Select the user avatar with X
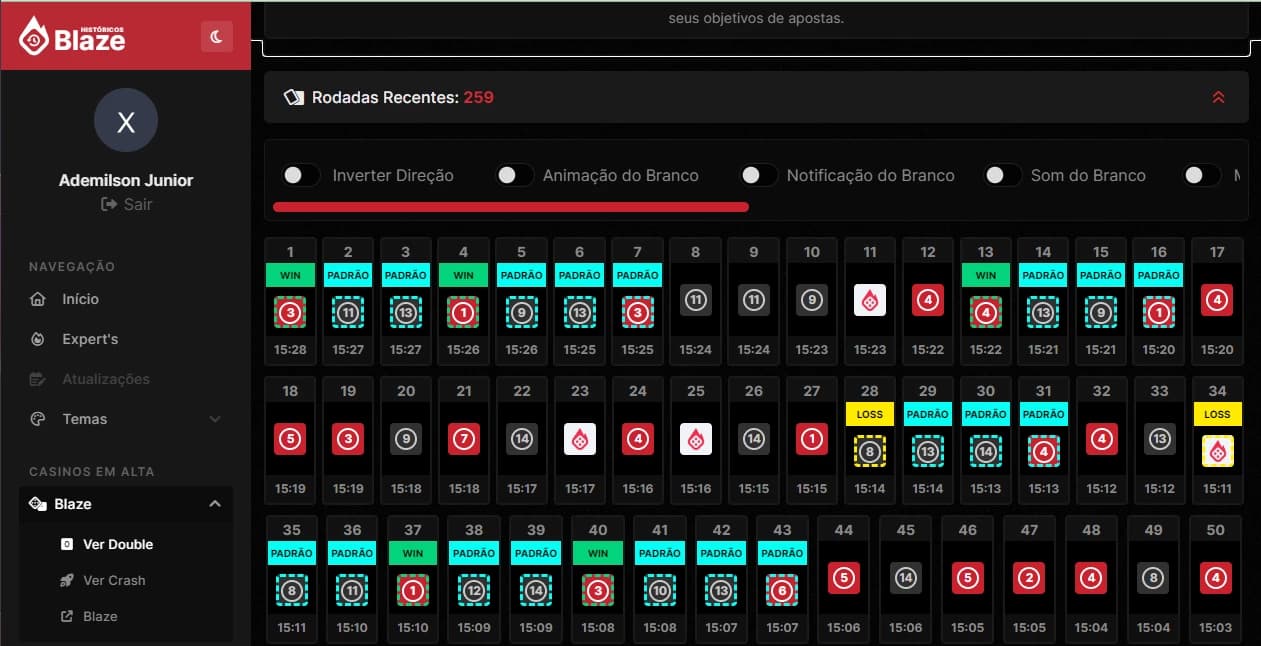Screen dimensions: 1261x646 [126, 120]
